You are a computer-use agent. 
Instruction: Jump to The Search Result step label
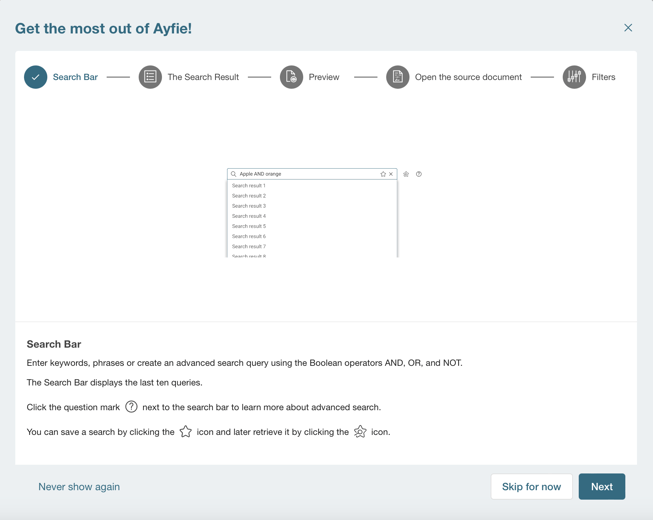[x=203, y=77]
